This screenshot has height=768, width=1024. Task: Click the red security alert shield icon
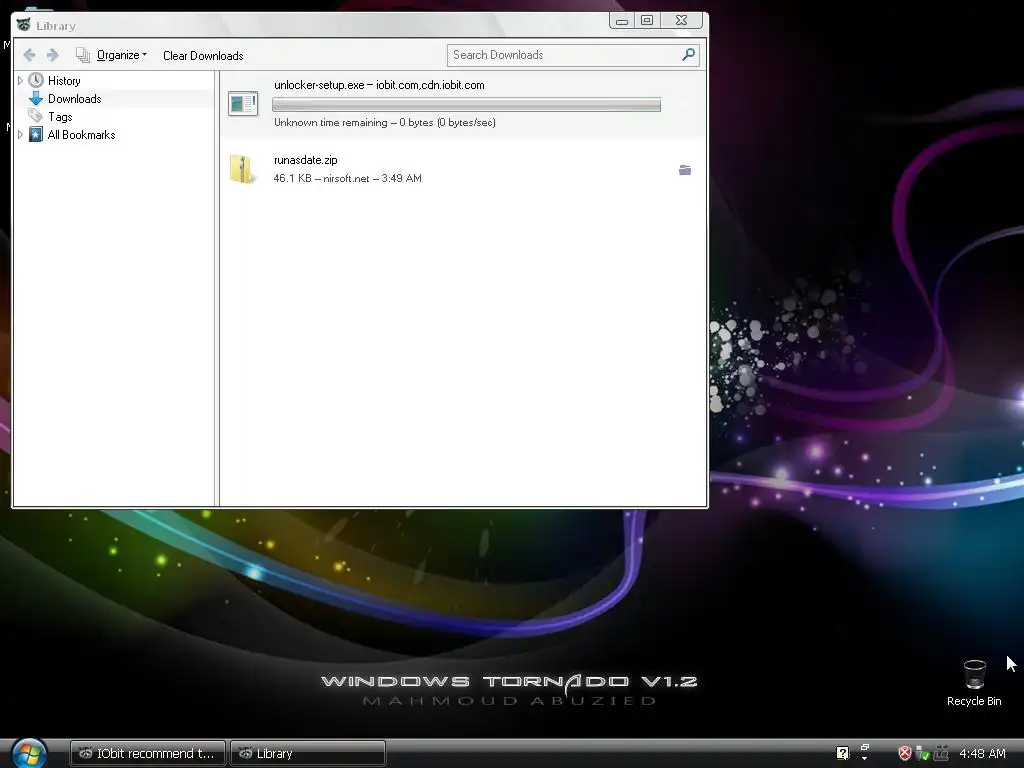[x=904, y=753]
